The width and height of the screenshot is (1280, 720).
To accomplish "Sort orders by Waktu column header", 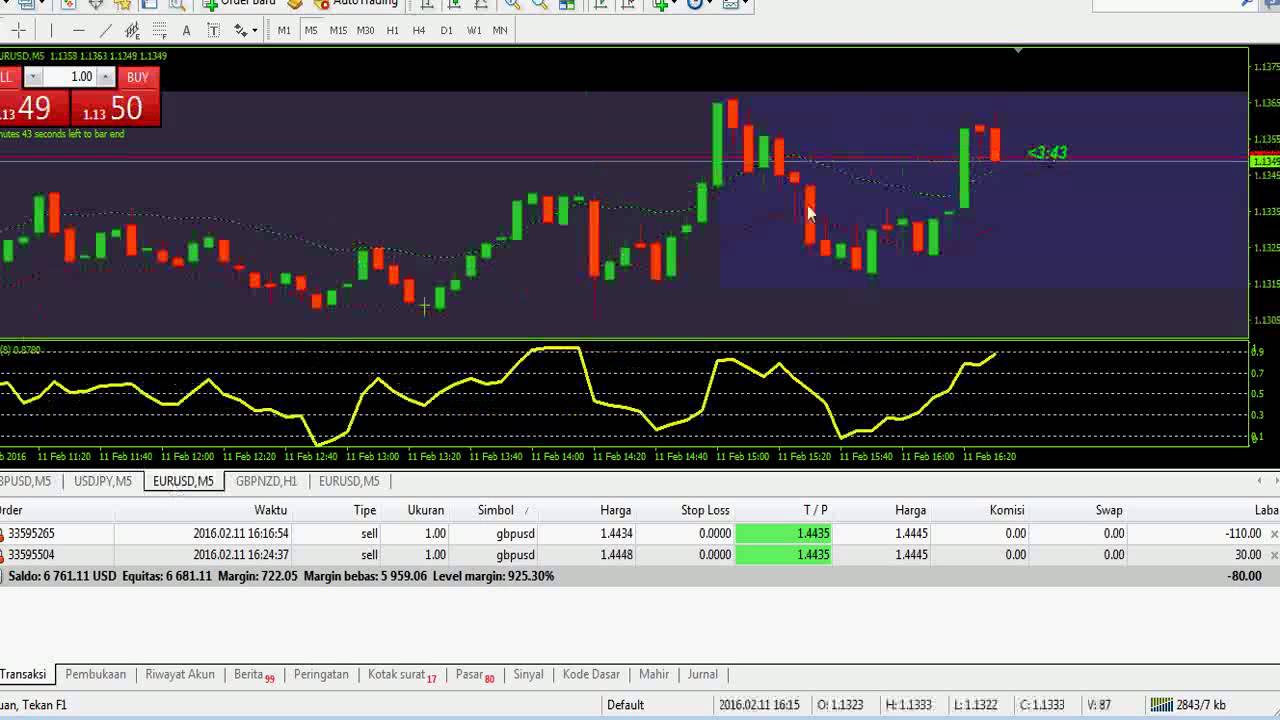I will tap(270, 510).
